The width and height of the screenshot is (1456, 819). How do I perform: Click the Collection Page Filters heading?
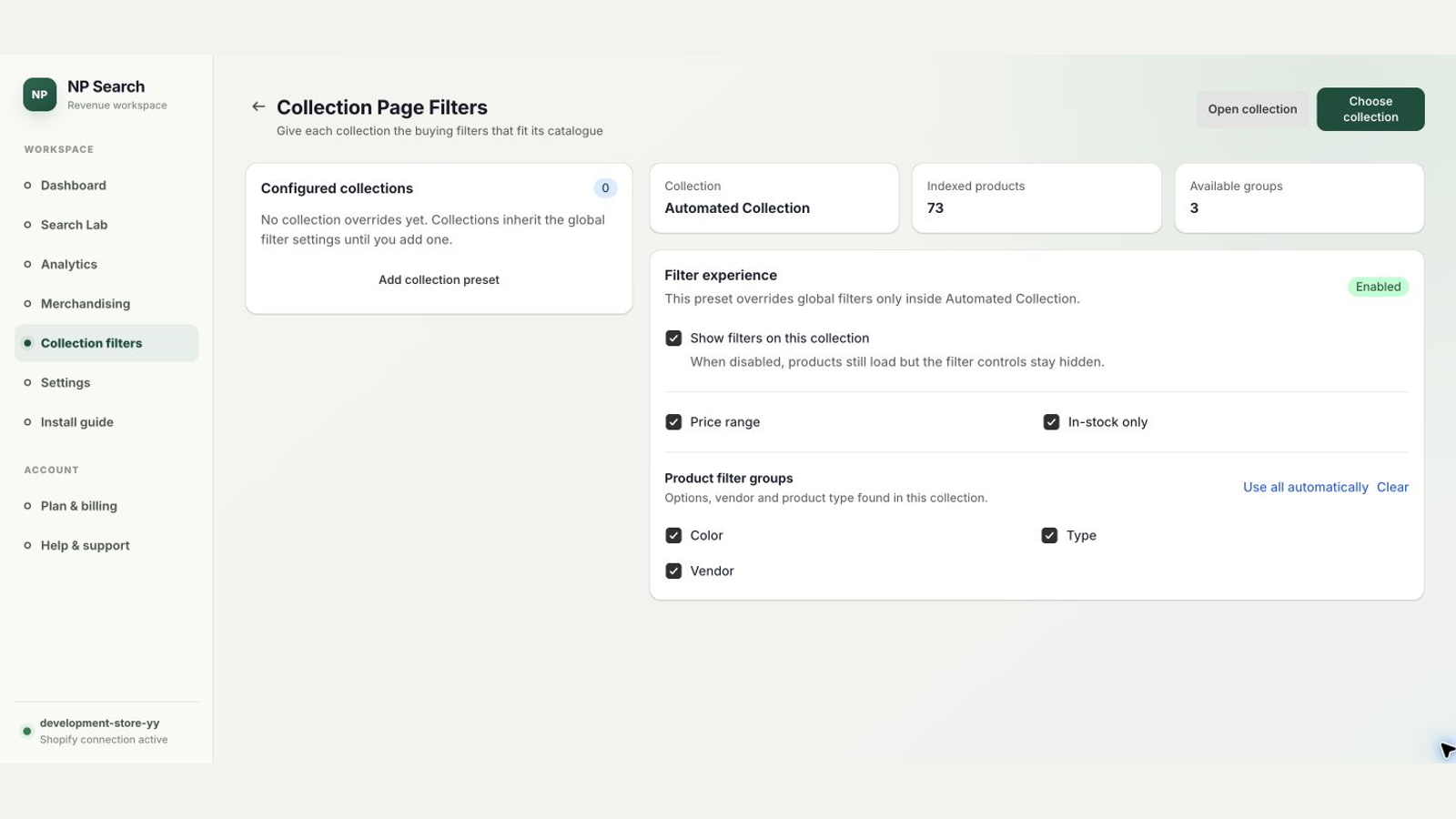(x=382, y=107)
